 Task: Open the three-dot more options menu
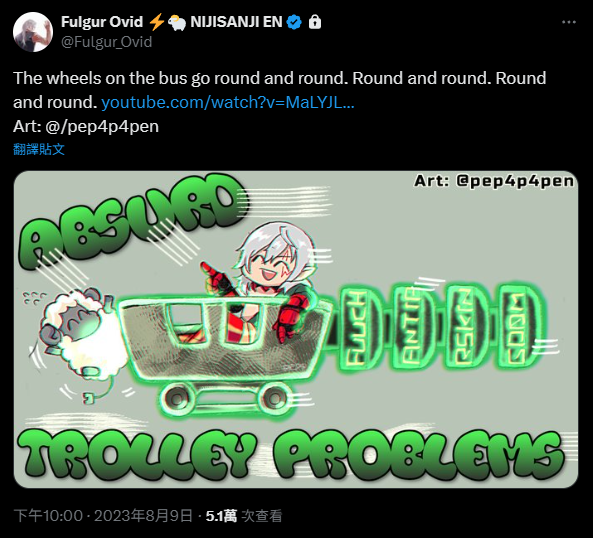coord(568,22)
